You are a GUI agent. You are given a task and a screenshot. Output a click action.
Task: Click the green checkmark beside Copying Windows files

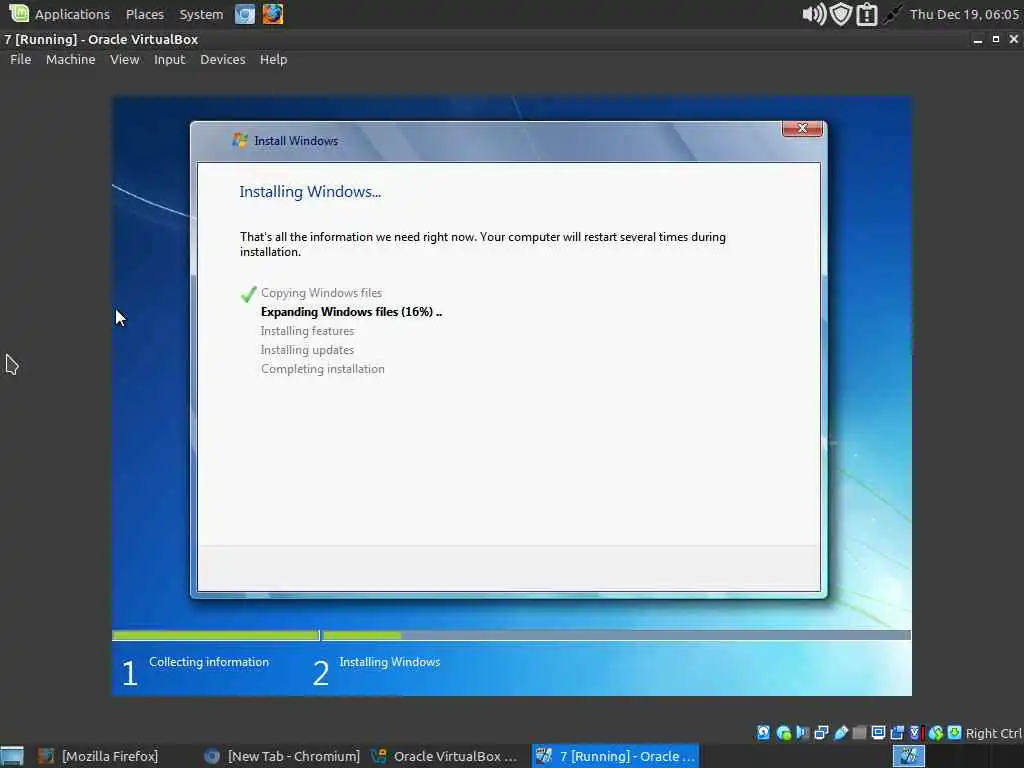[x=248, y=294]
